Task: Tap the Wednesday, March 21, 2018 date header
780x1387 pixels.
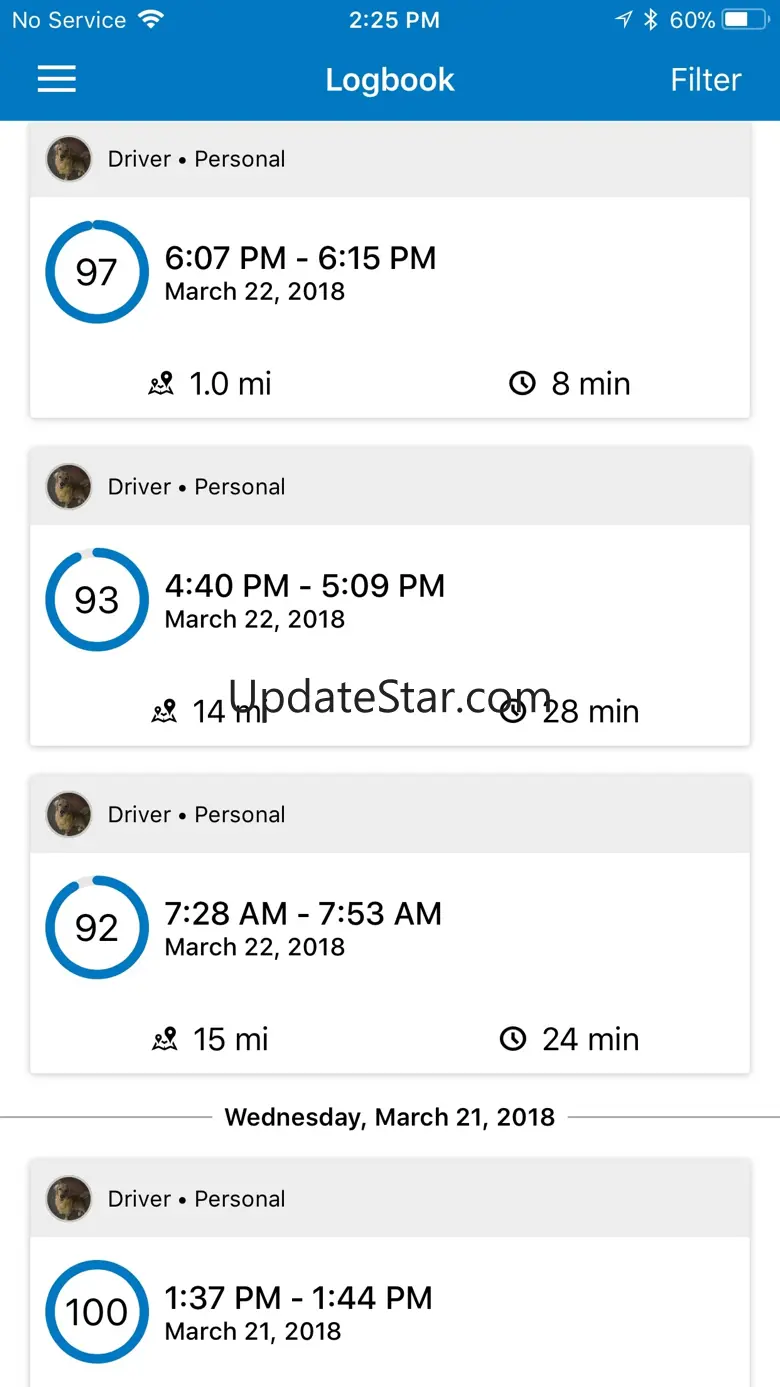Action: click(x=389, y=1117)
